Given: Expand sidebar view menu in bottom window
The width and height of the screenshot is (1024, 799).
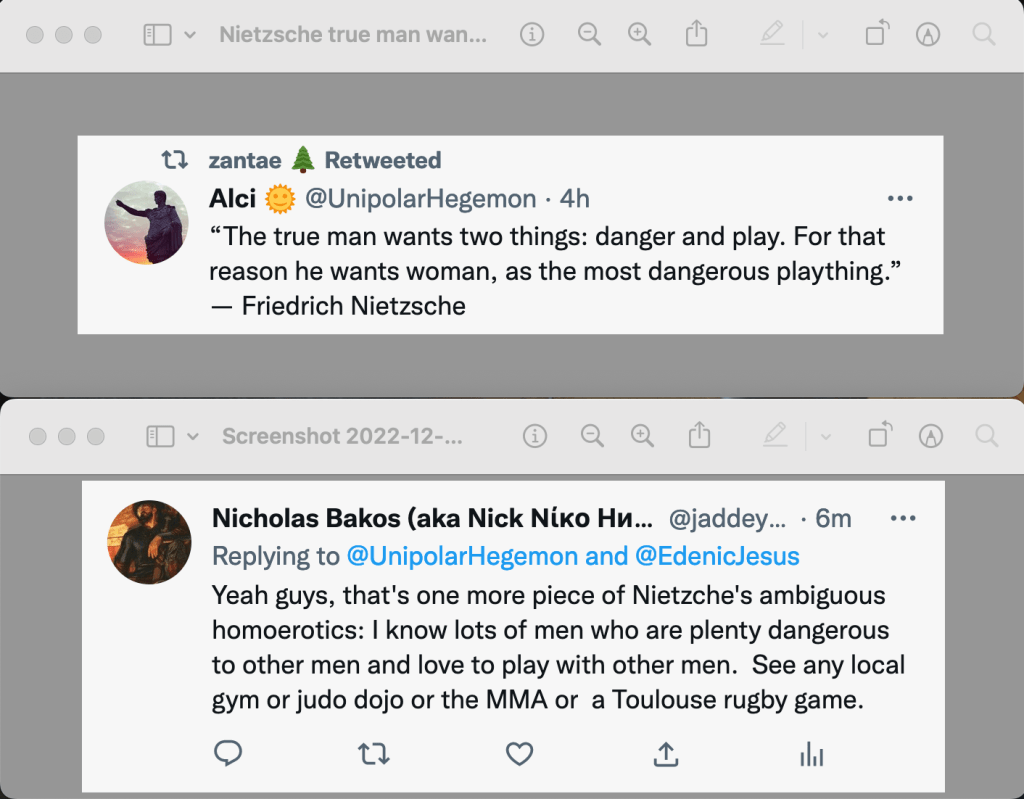Looking at the screenshot, I should point(193,436).
